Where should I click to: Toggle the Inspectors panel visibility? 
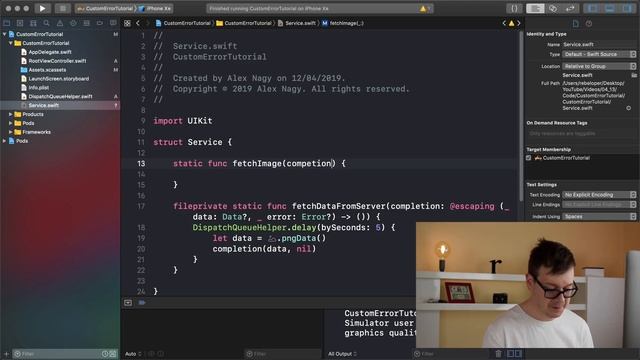627,8
